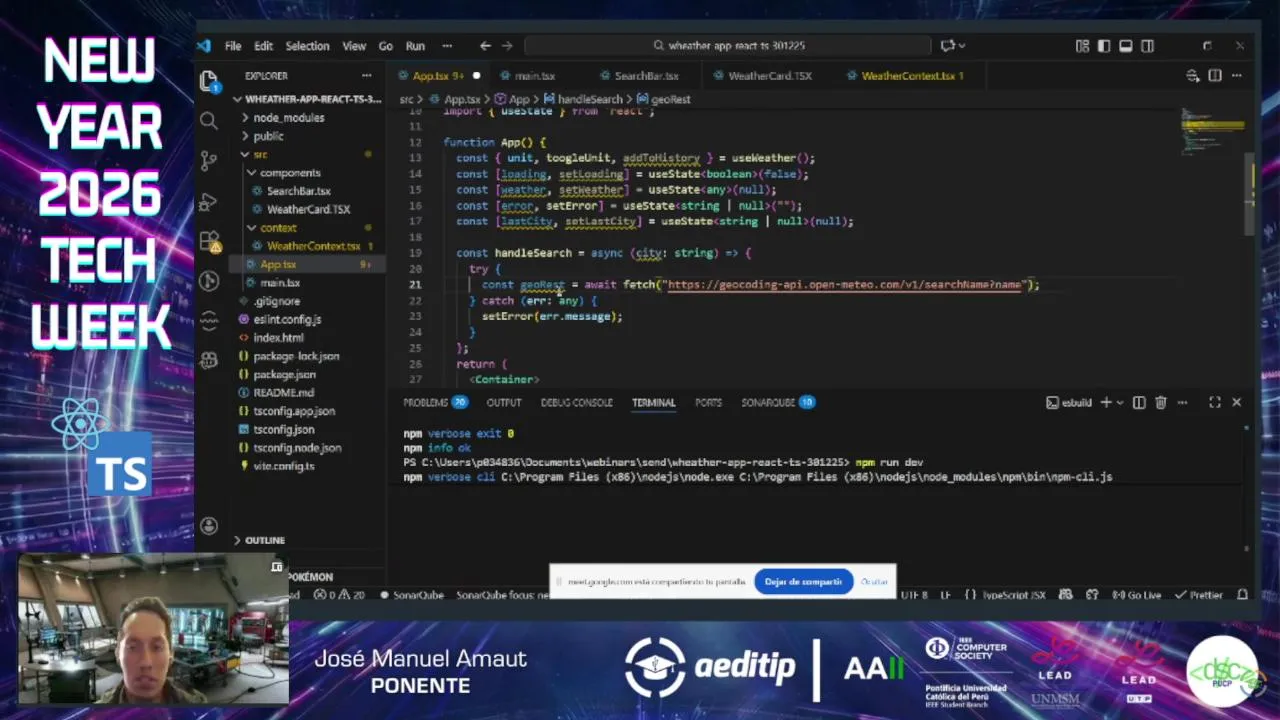Screen dimensions: 1280x720
Task: Click 'Dejar de compartir' button
Action: click(803, 582)
